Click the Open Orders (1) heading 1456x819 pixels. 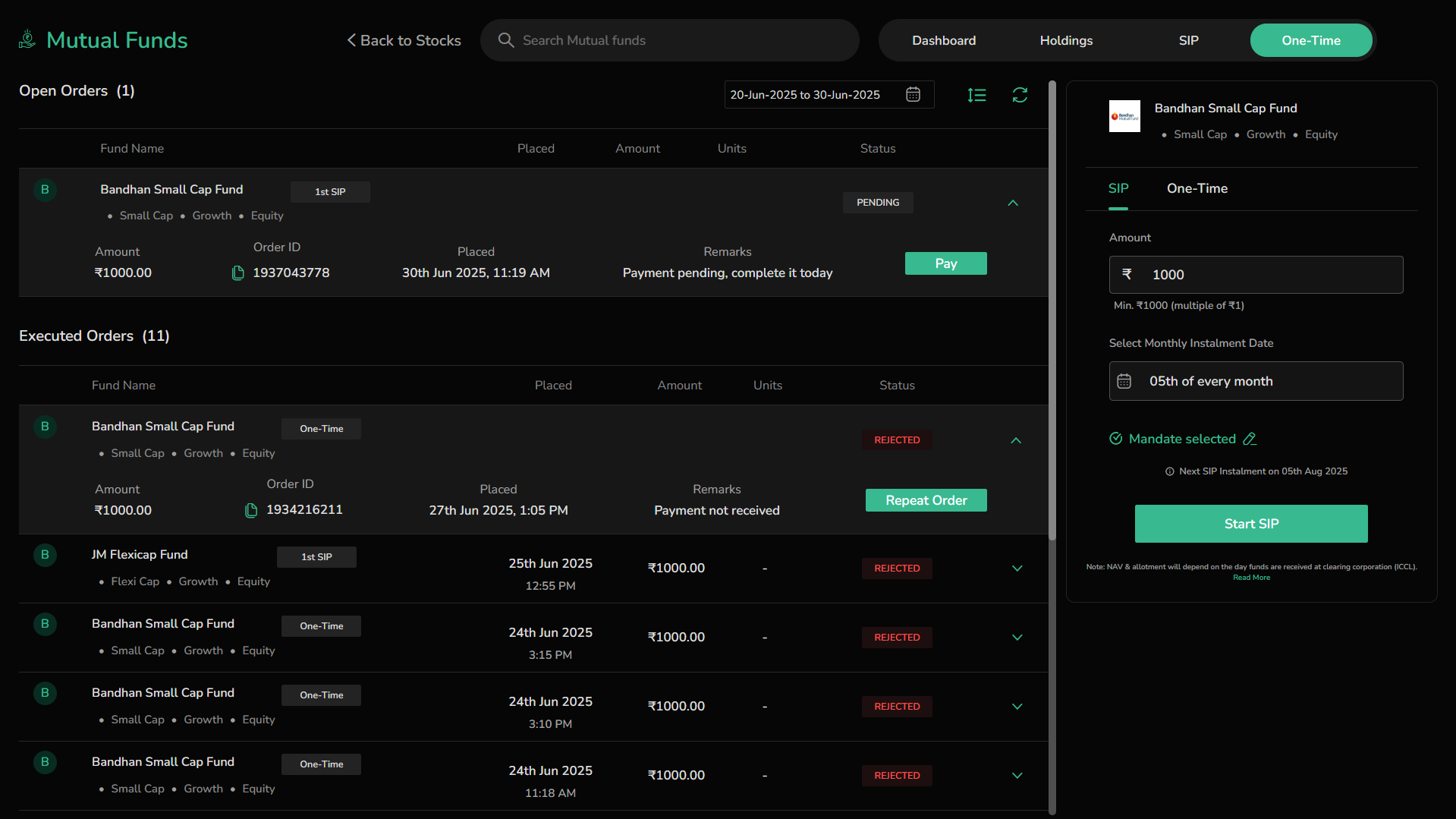point(77,91)
